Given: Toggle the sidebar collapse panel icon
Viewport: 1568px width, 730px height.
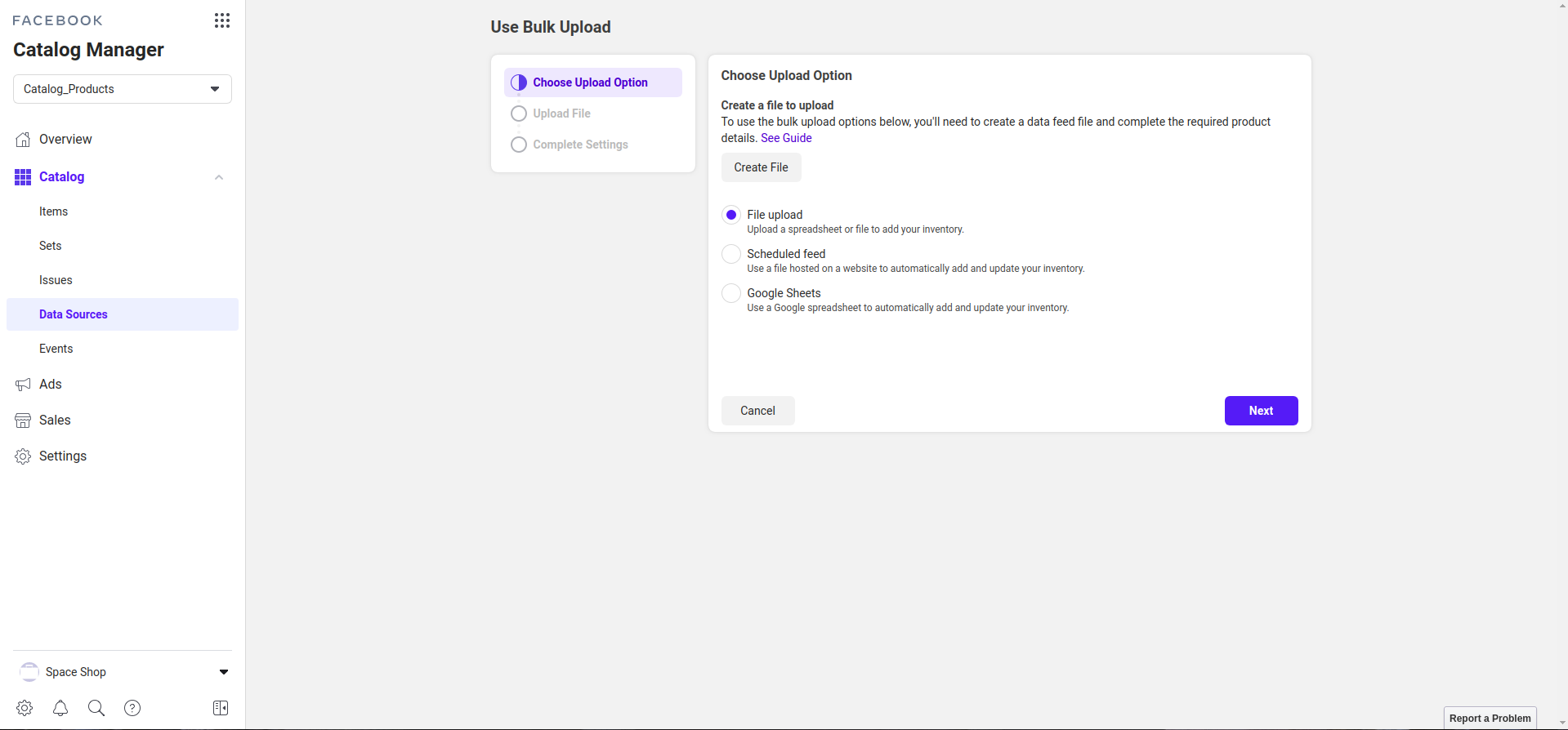Looking at the screenshot, I should 221,708.
